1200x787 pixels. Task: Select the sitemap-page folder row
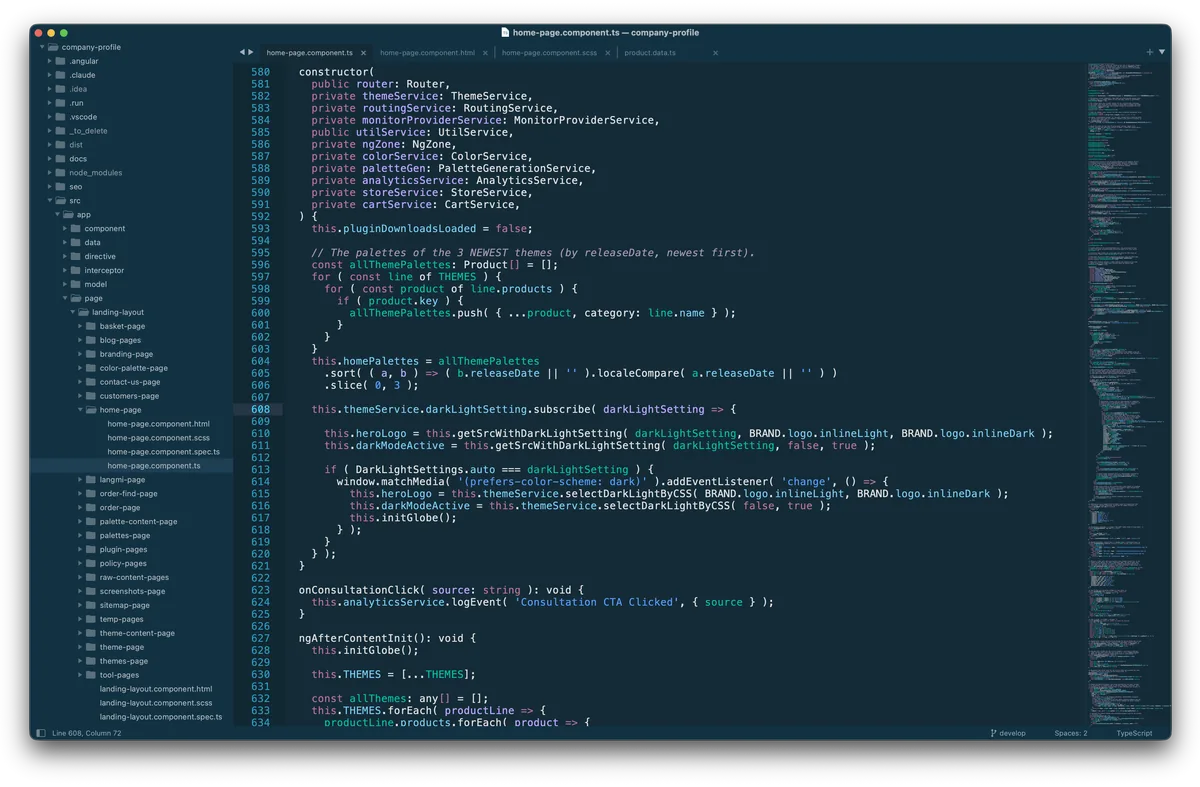(x=131, y=605)
